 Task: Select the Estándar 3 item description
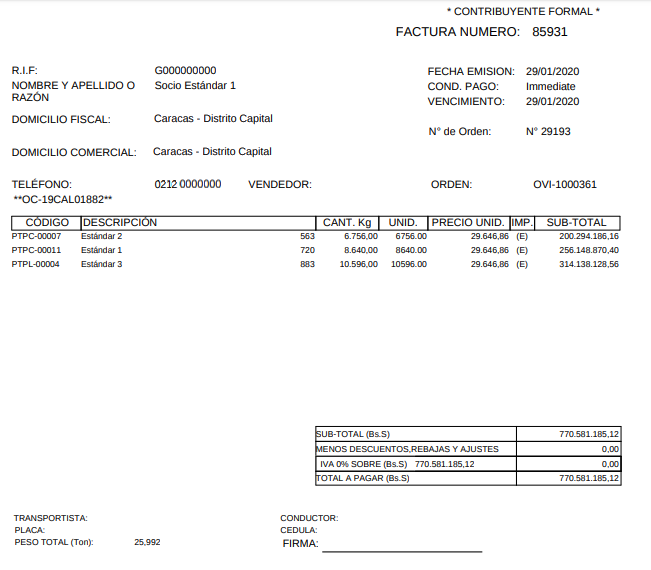pyautogui.click(x=101, y=264)
